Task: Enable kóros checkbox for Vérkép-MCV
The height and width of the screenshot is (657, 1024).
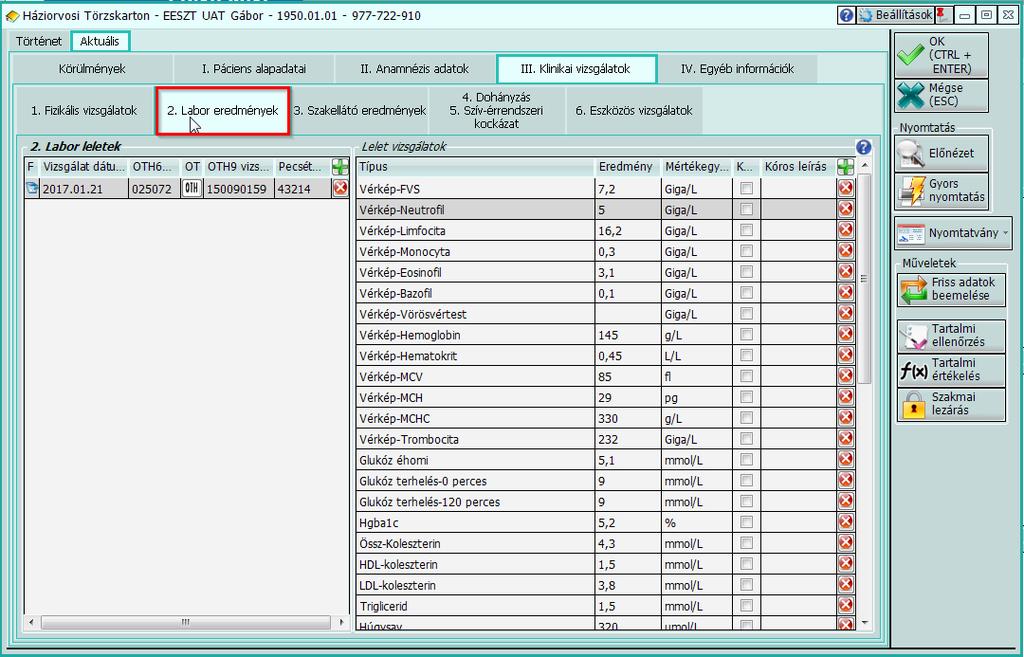Action: coord(746,377)
